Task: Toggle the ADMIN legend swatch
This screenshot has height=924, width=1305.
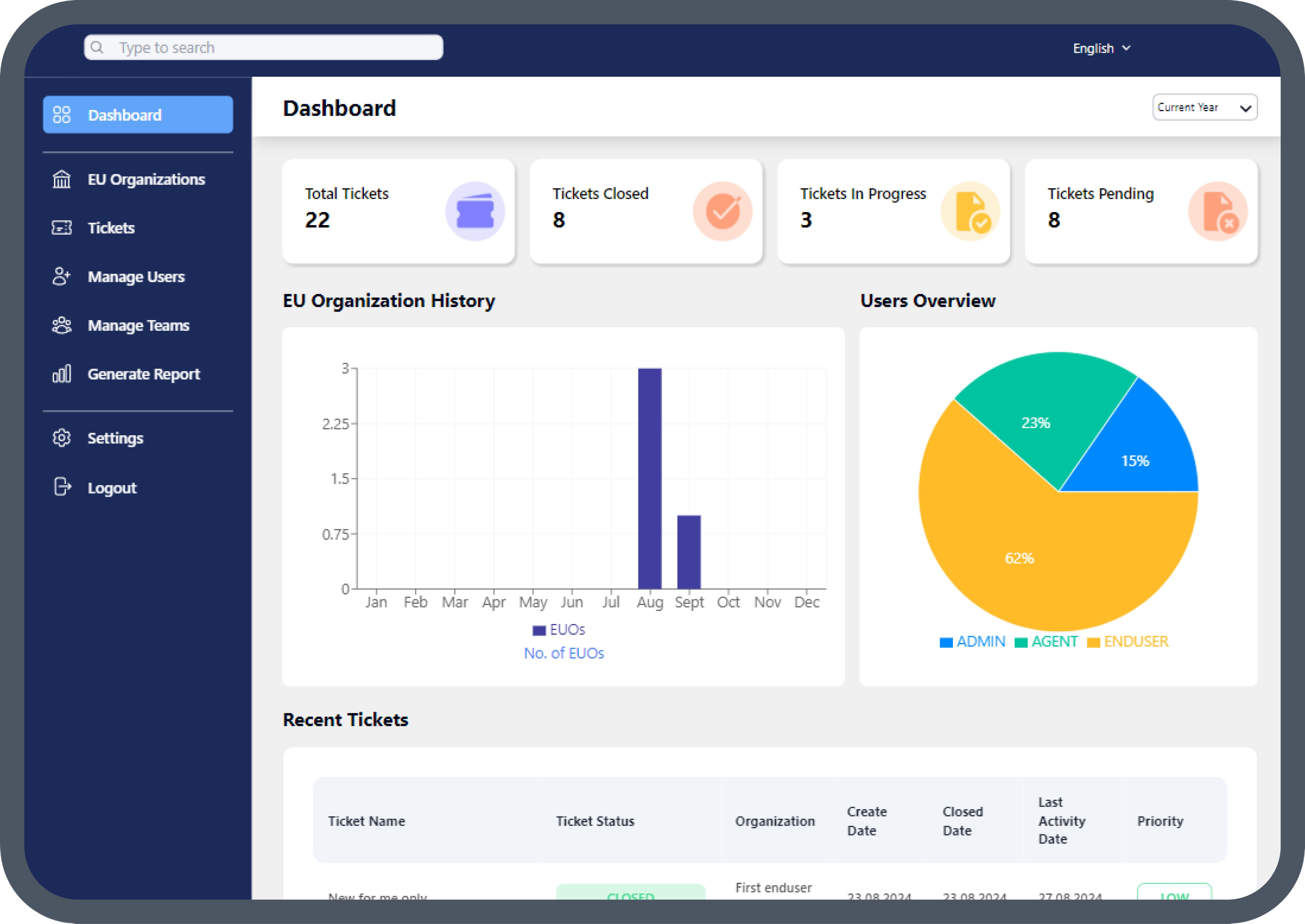Action: [x=946, y=642]
